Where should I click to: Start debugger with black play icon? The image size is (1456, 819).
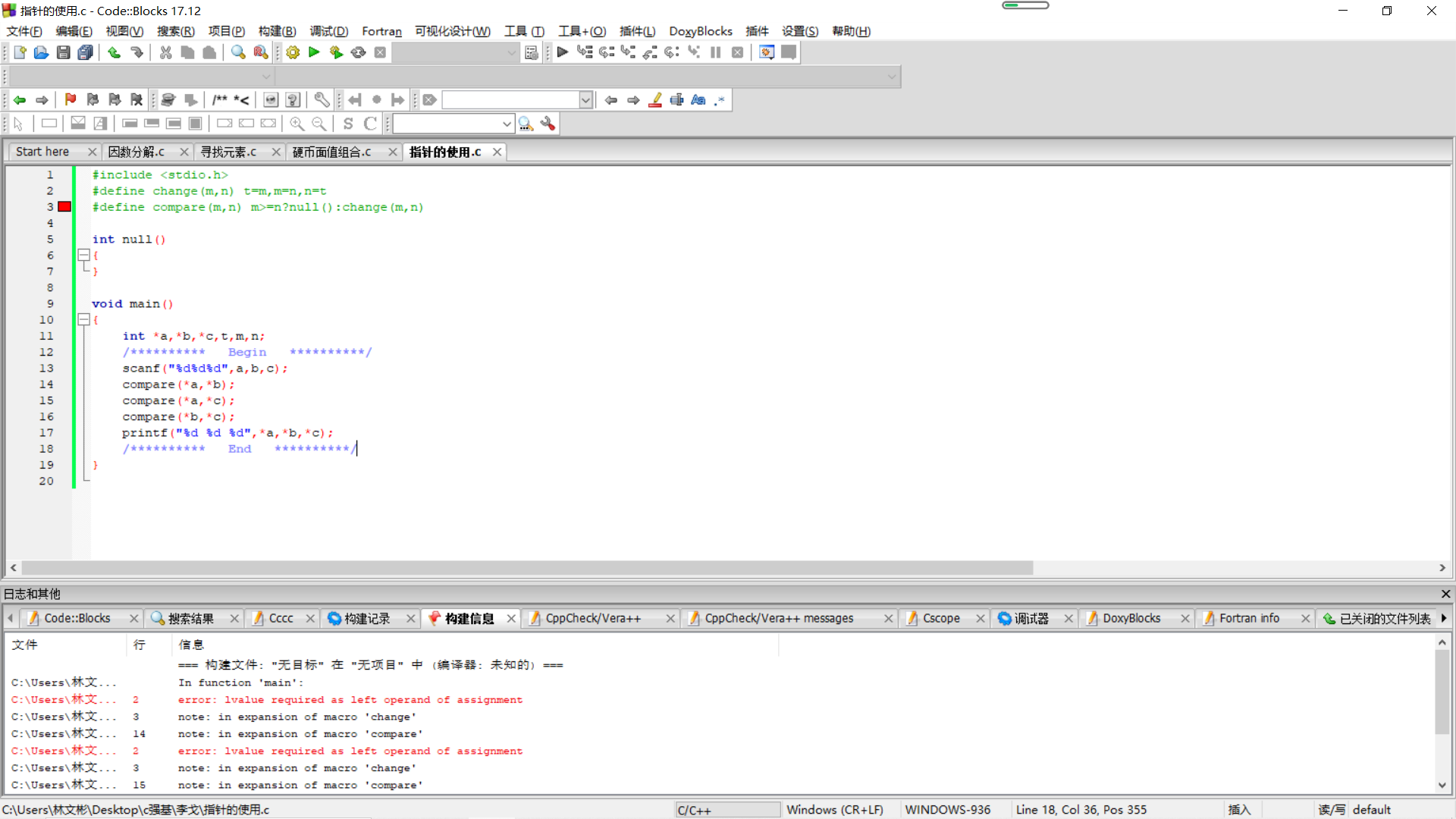[562, 52]
